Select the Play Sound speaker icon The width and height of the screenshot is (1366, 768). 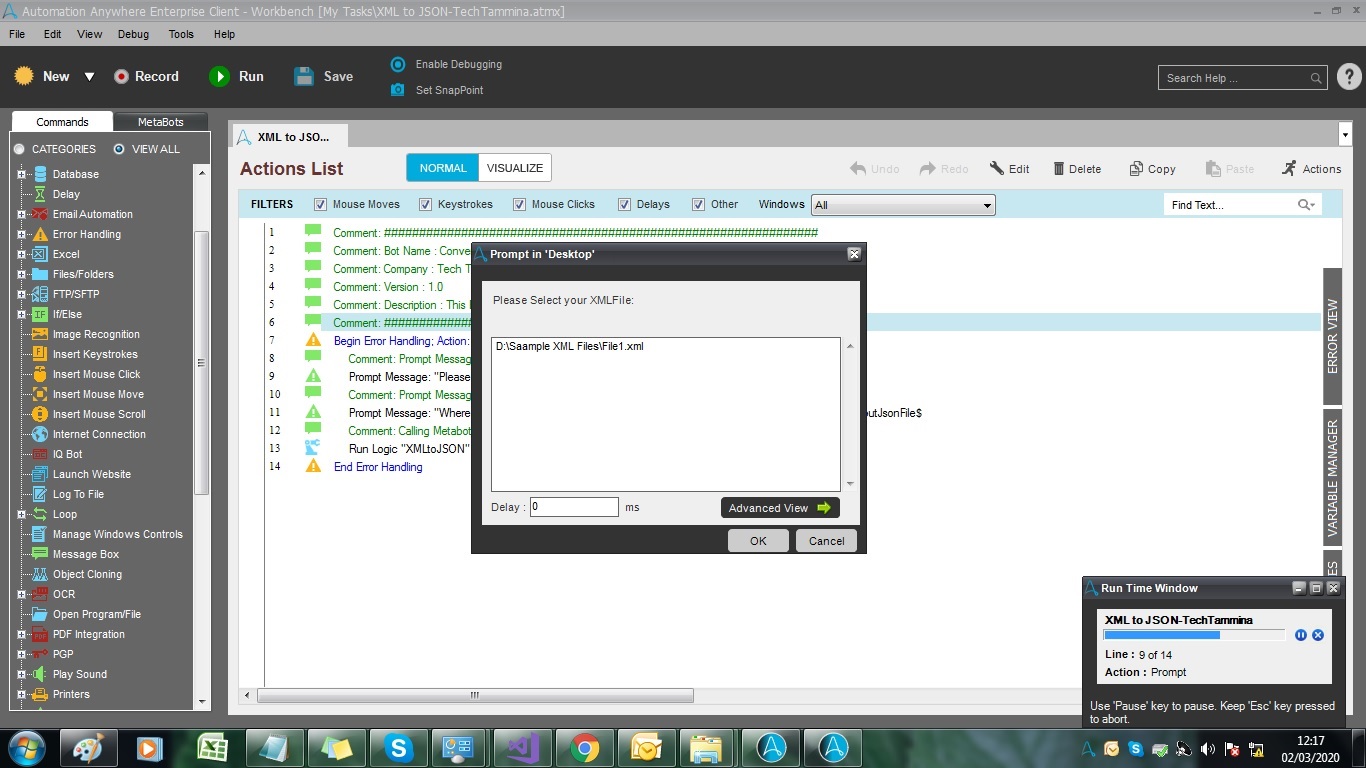pyautogui.click(x=40, y=674)
